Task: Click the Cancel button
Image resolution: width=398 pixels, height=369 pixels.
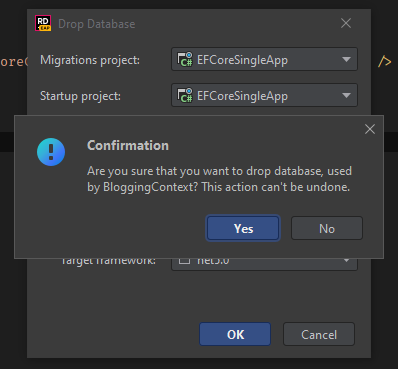Action: click(319, 334)
